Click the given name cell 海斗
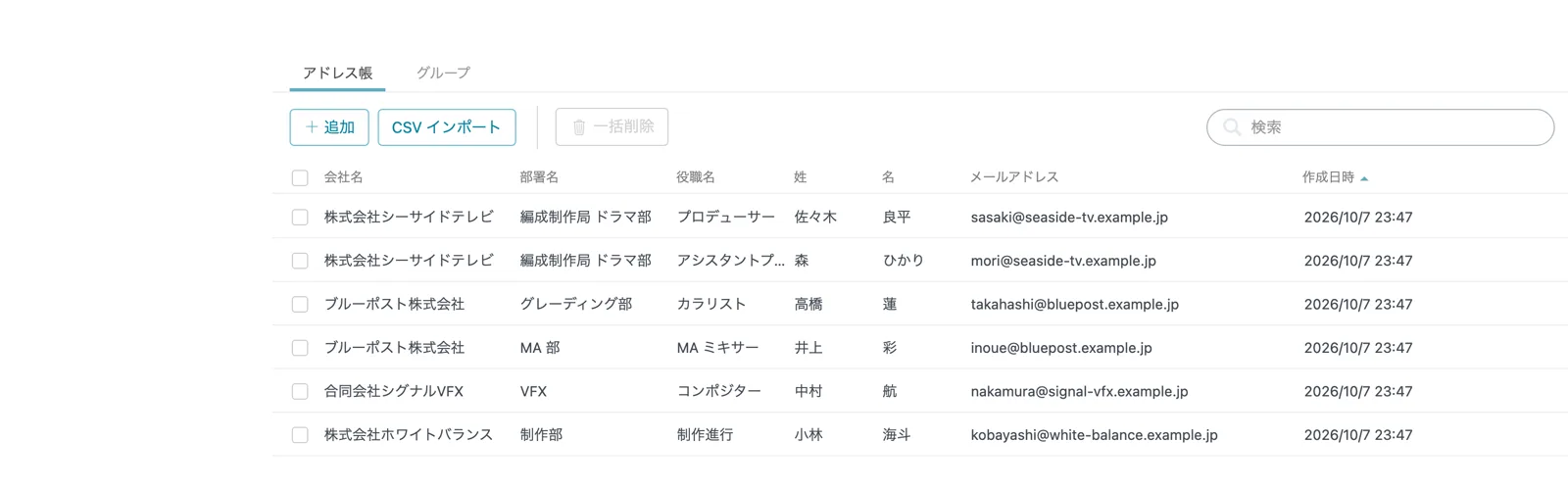This screenshot has height=490, width=1568. coord(897,435)
